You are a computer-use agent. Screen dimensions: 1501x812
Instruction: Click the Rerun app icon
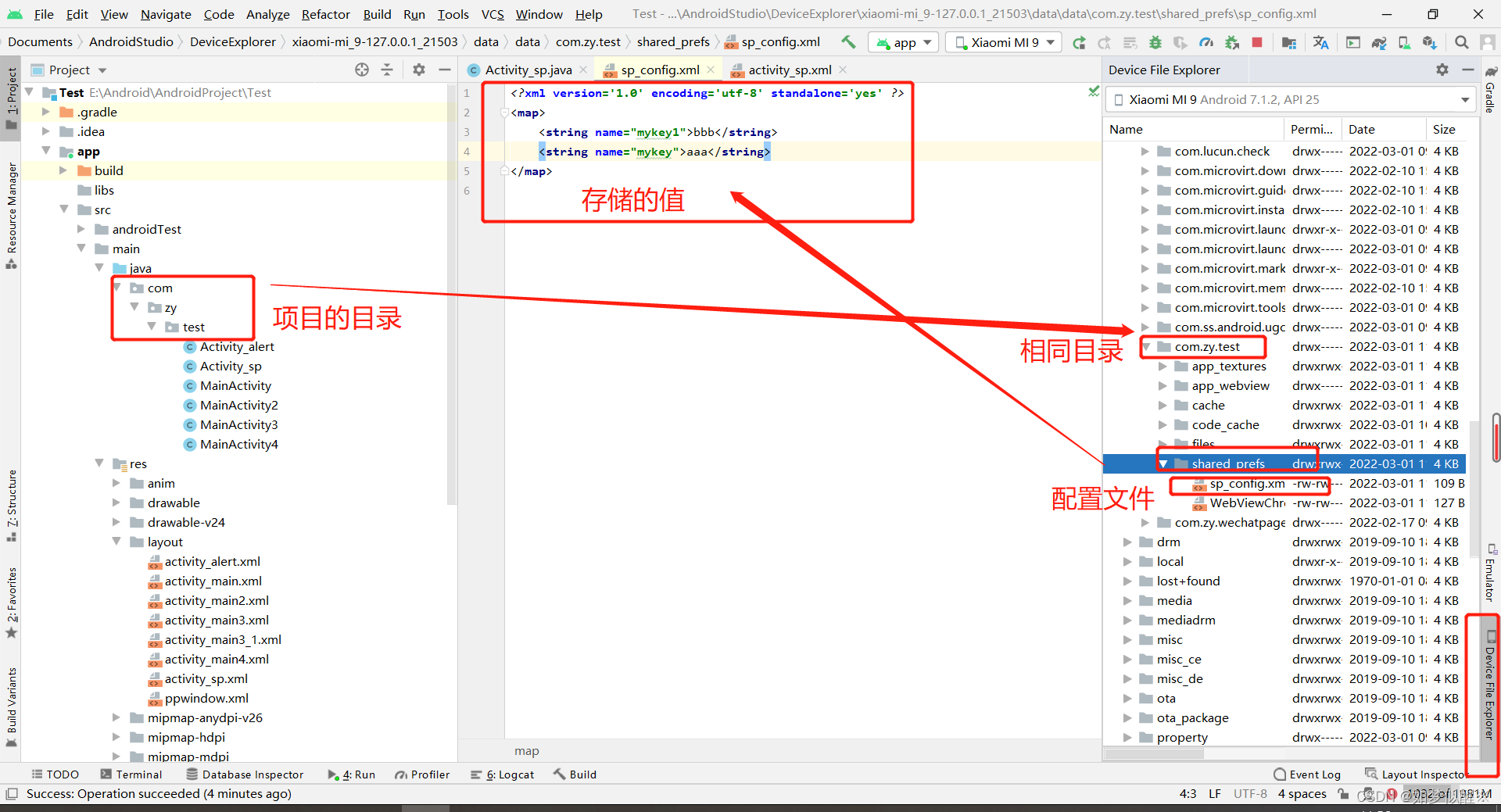1080,42
